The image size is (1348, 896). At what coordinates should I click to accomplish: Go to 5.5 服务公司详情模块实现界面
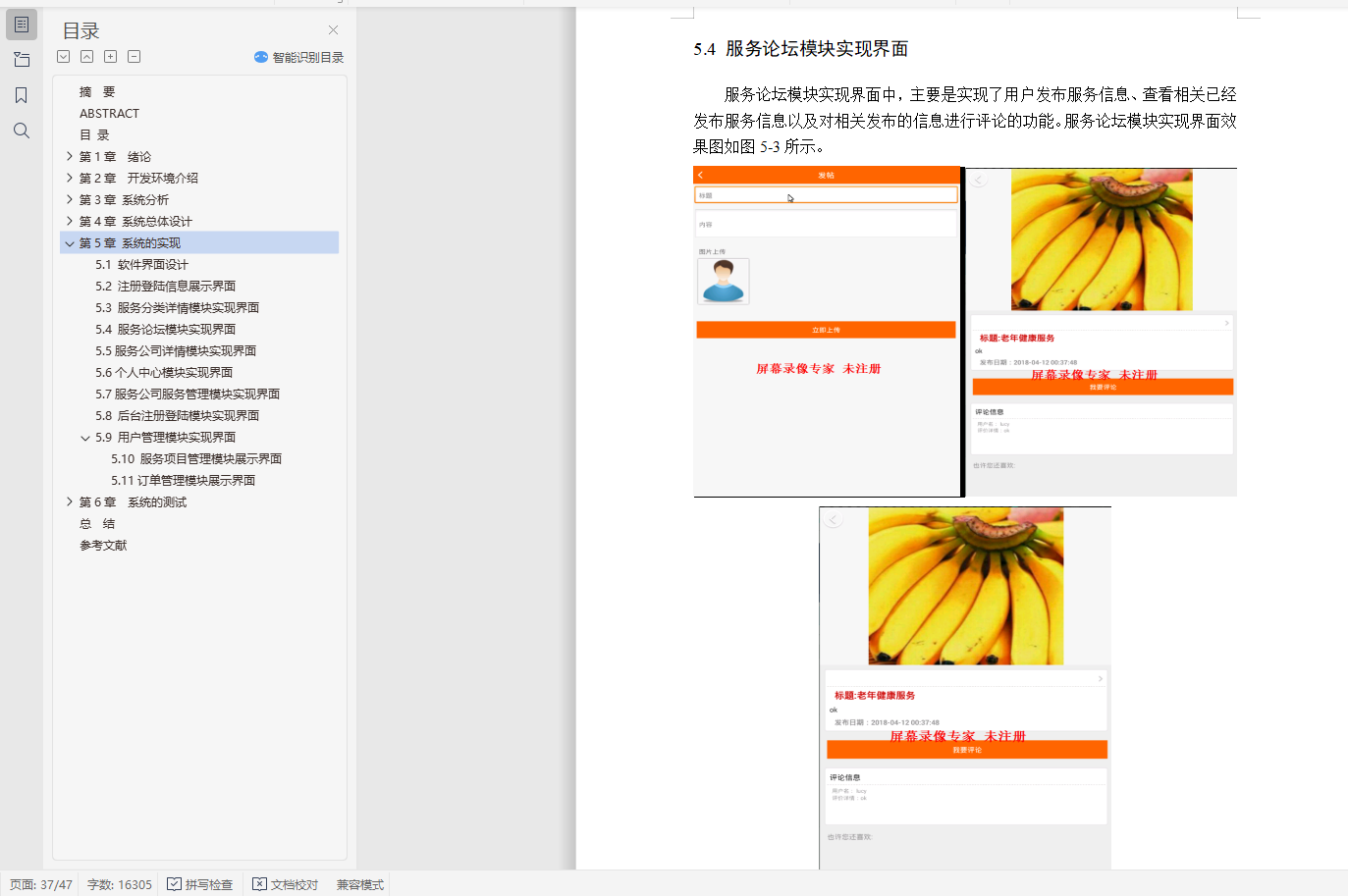[176, 351]
